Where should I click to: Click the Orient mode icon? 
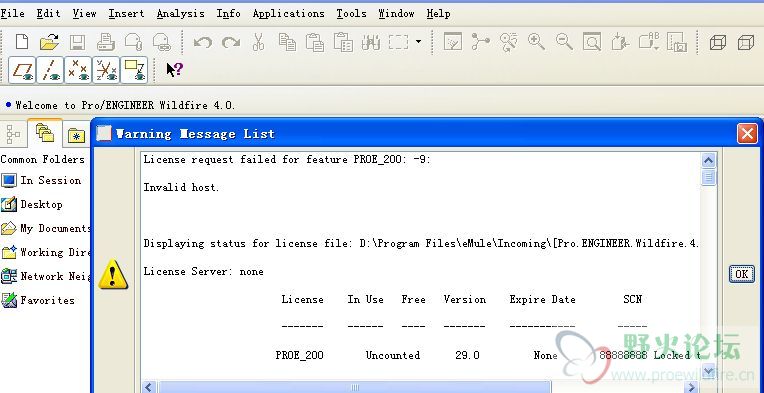pyautogui.click(x=509, y=42)
